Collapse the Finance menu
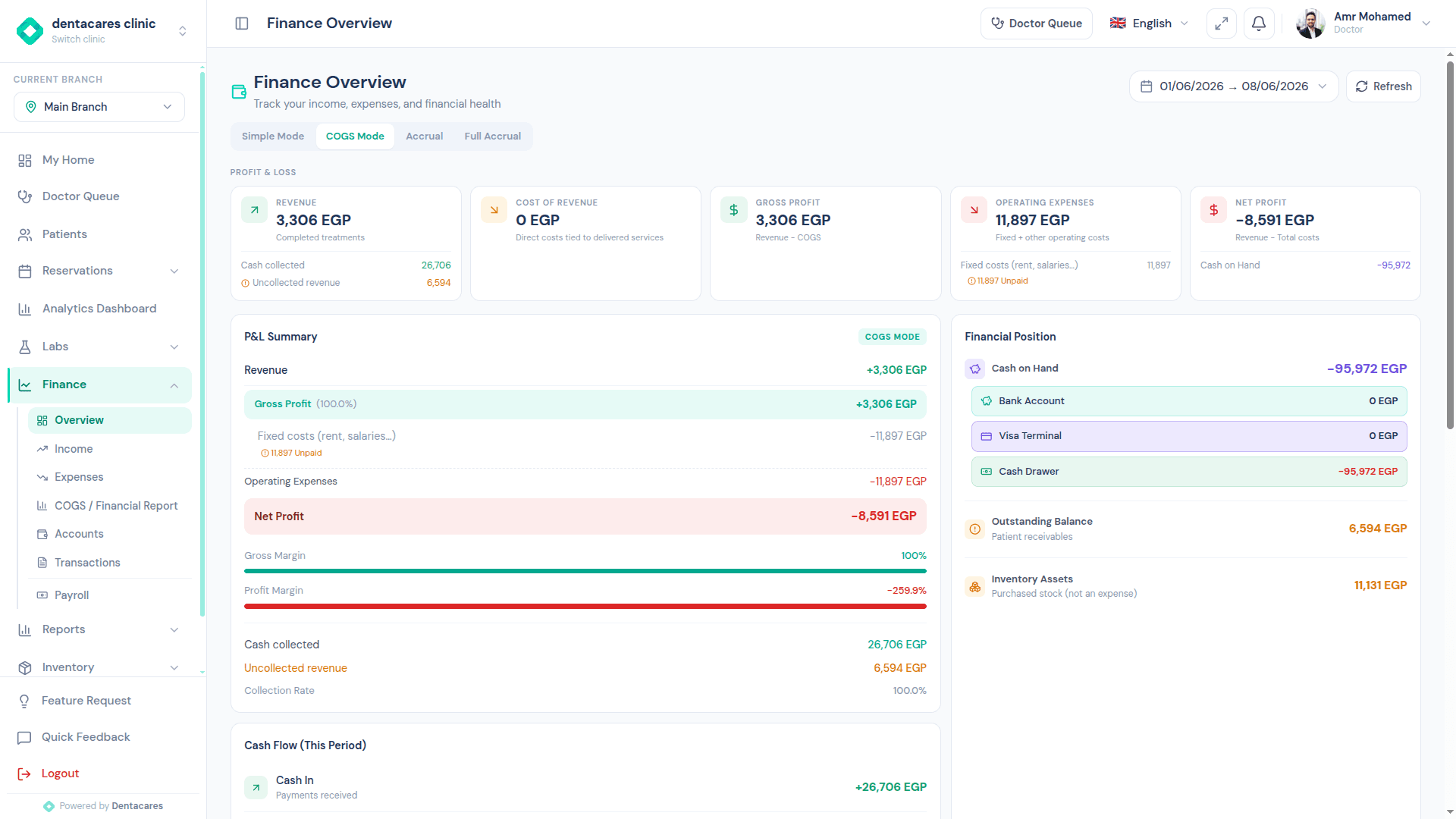Image resolution: width=1456 pixels, height=819 pixels. 174,385
